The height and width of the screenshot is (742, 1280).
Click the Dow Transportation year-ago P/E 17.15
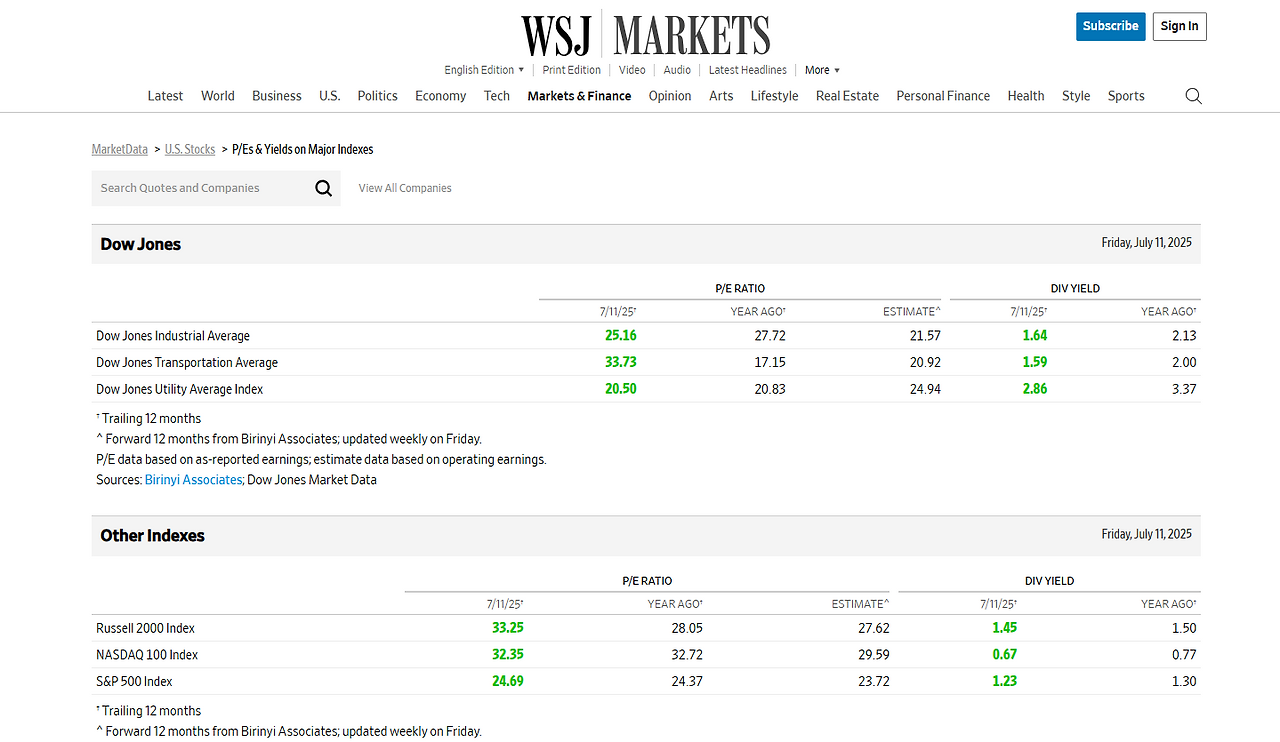tap(770, 363)
